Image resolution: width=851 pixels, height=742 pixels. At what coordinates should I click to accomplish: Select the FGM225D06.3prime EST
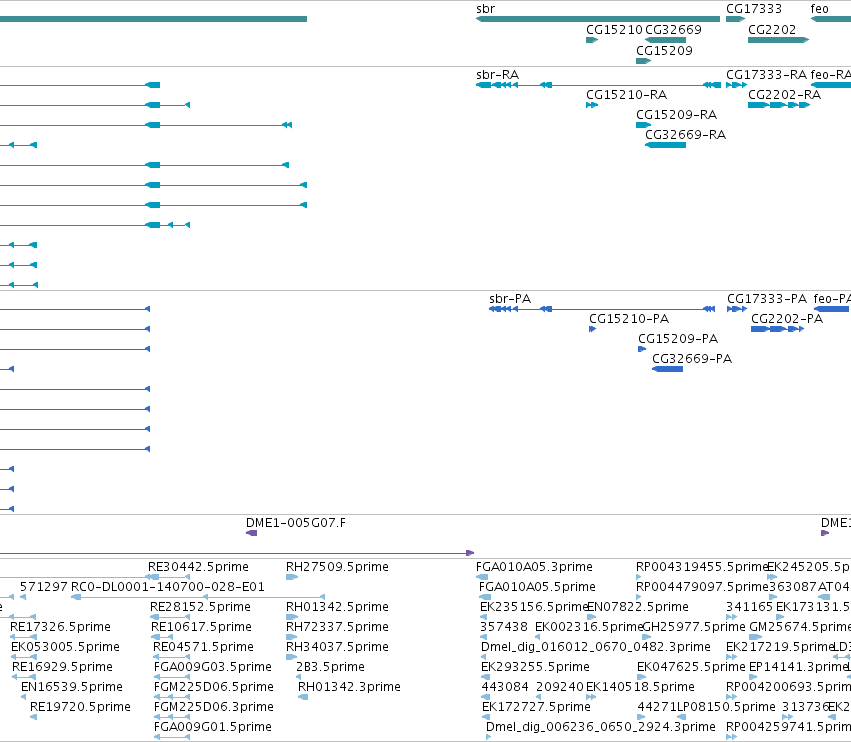[x=172, y=718]
